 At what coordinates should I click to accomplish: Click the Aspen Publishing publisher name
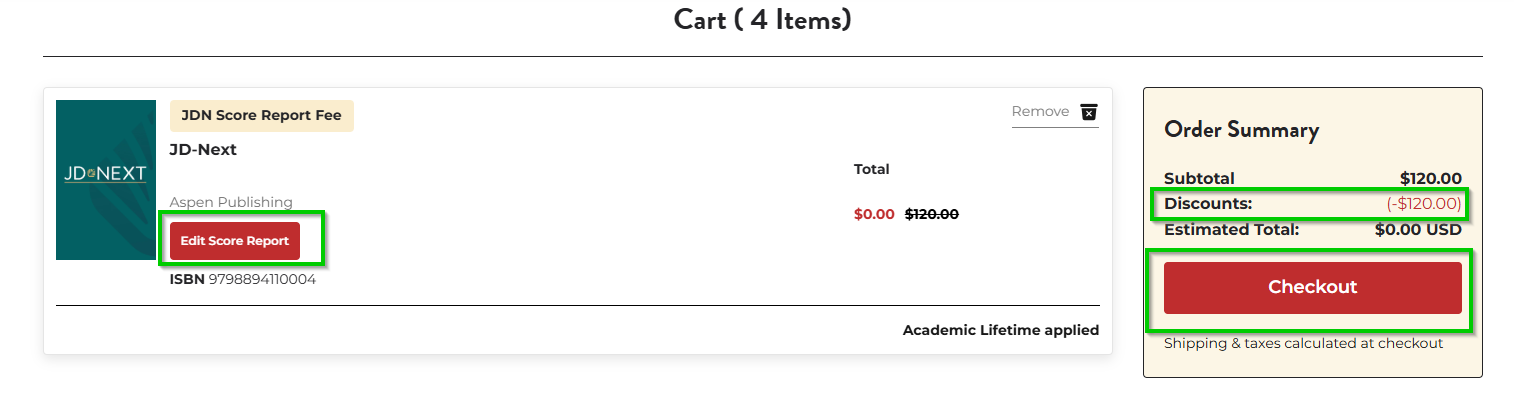(x=231, y=202)
